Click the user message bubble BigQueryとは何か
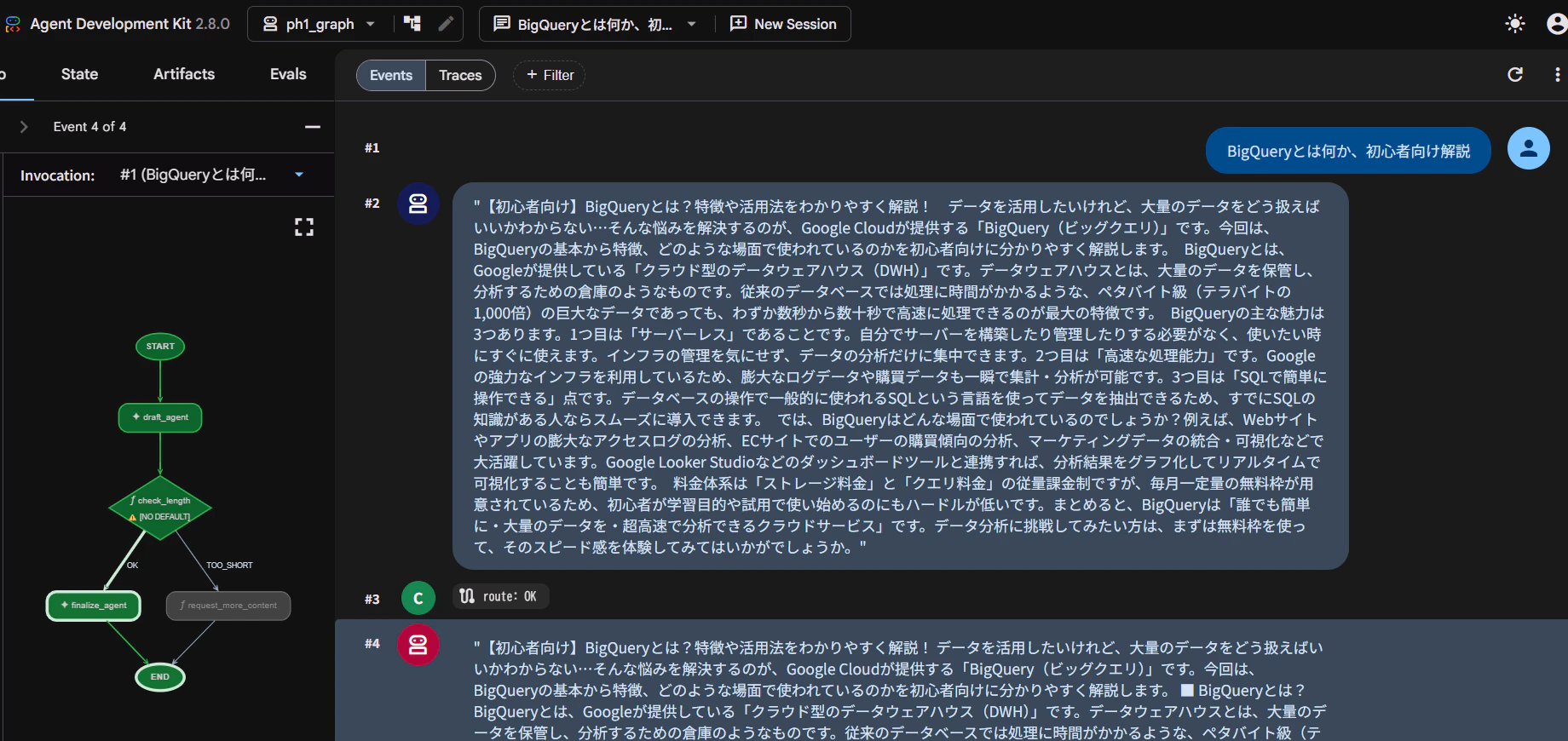 [x=1348, y=151]
